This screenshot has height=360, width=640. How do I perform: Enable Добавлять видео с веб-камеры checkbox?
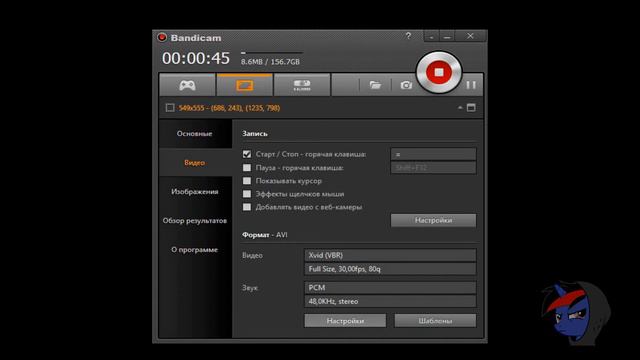tap(247, 207)
